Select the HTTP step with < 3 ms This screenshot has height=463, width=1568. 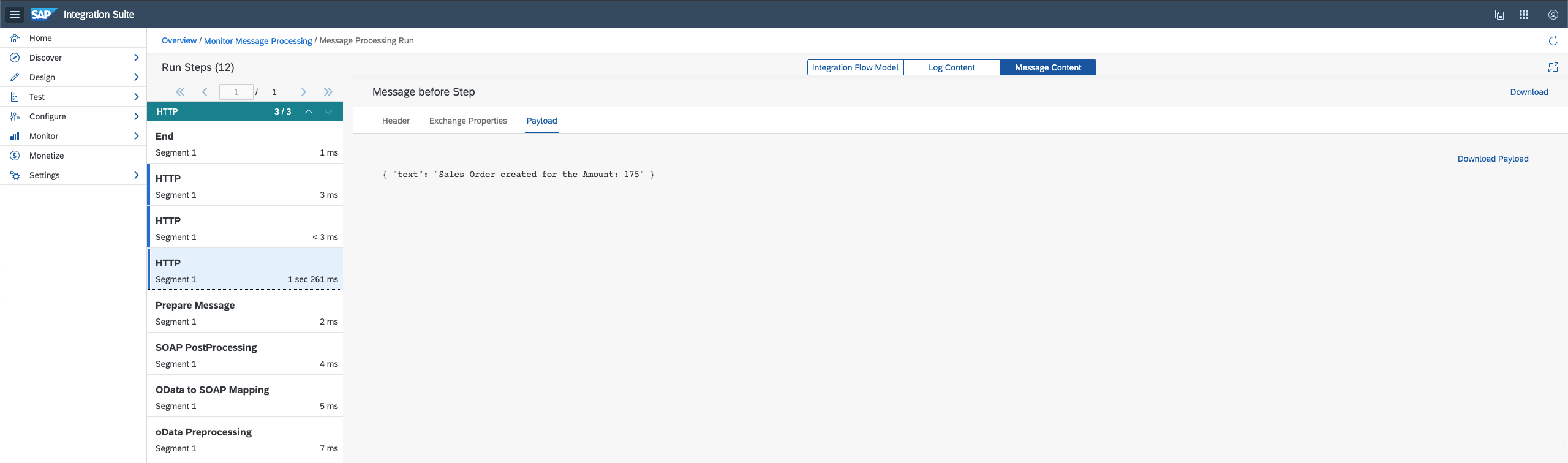[x=245, y=227]
